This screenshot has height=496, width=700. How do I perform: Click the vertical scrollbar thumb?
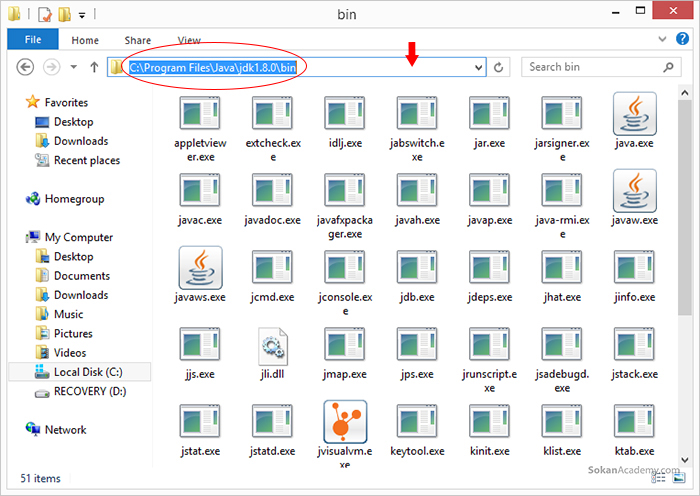click(x=684, y=208)
